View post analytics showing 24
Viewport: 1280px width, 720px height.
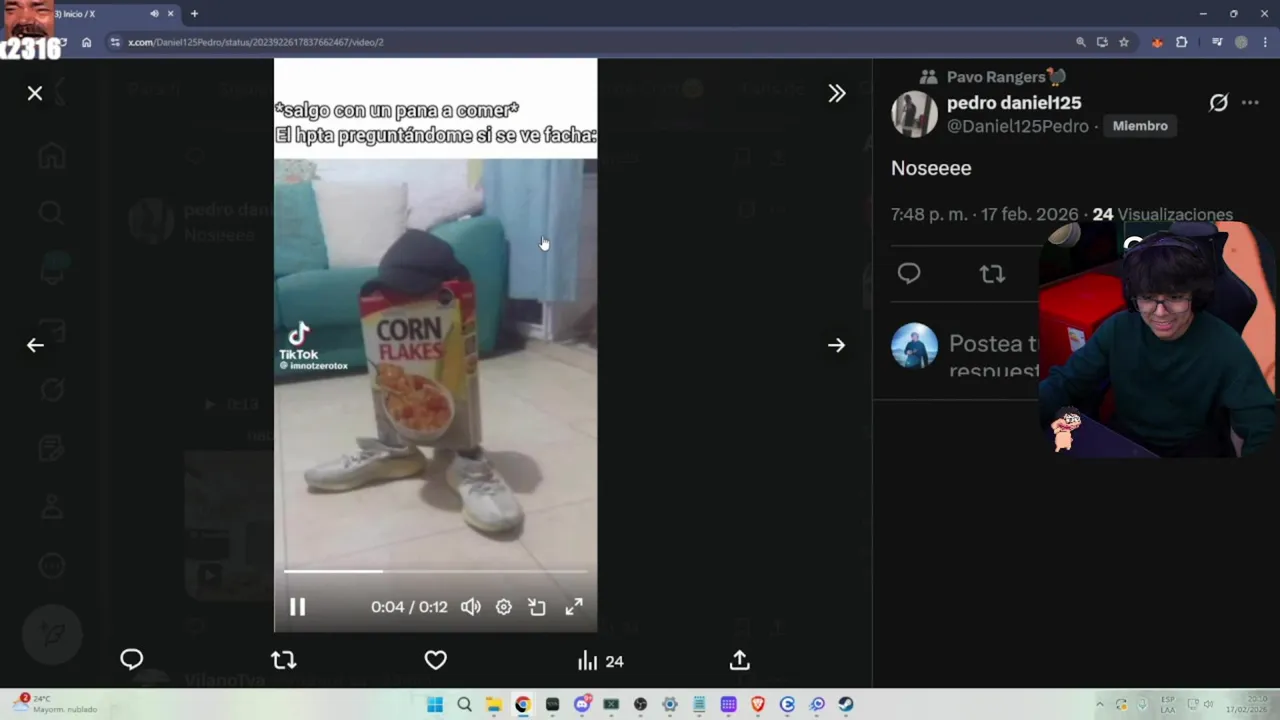tap(600, 661)
